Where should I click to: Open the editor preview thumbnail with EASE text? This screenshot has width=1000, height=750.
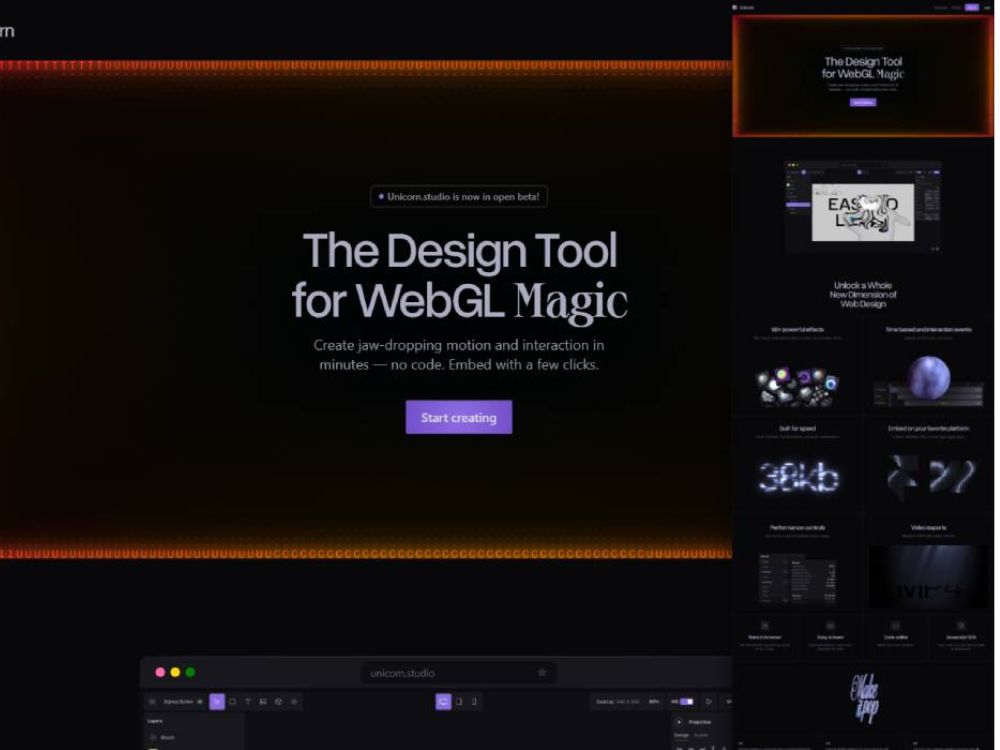tap(862, 207)
